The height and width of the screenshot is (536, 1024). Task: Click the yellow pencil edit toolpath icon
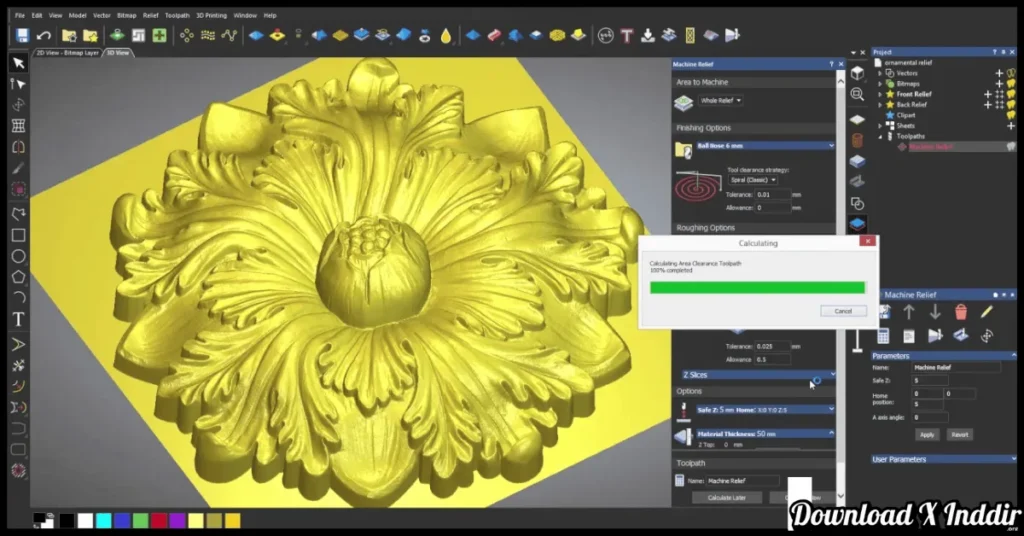point(987,312)
